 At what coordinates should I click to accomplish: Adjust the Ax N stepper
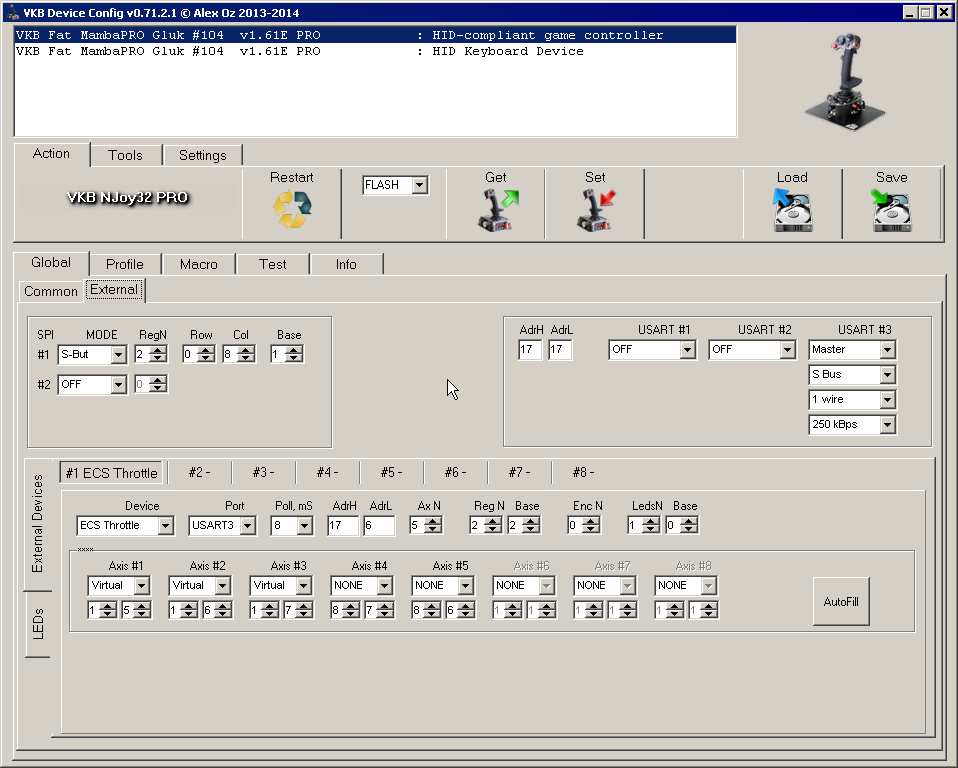coord(433,525)
